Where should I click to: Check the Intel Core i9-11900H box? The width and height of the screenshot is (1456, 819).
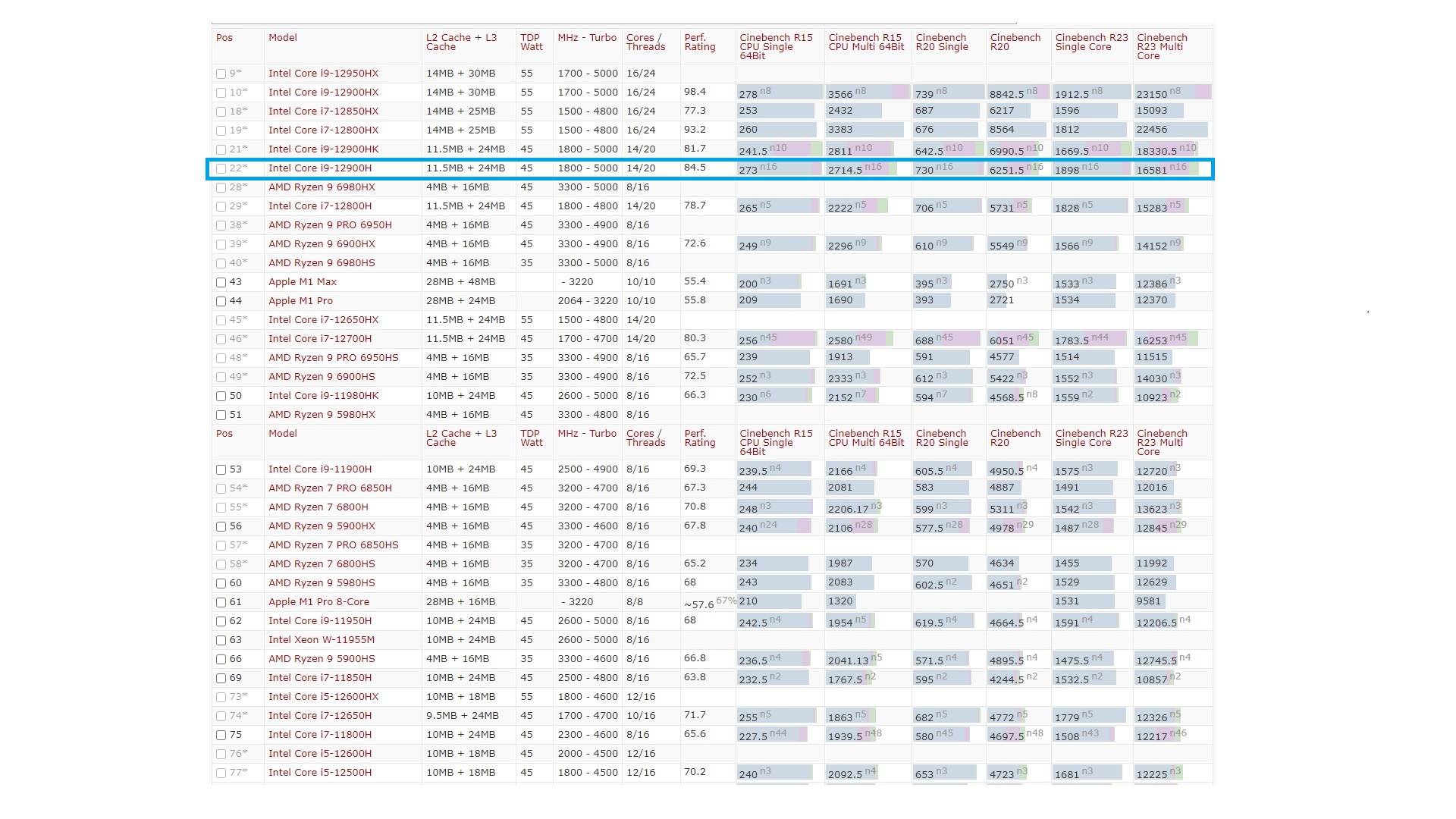(221, 469)
